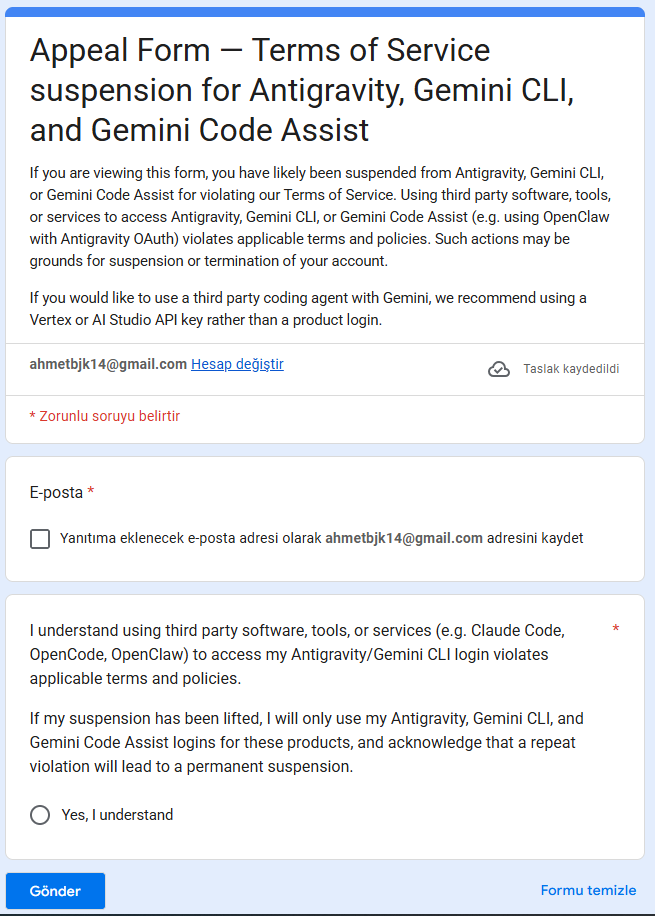Click the red asterisk beside E-posta

(91, 491)
